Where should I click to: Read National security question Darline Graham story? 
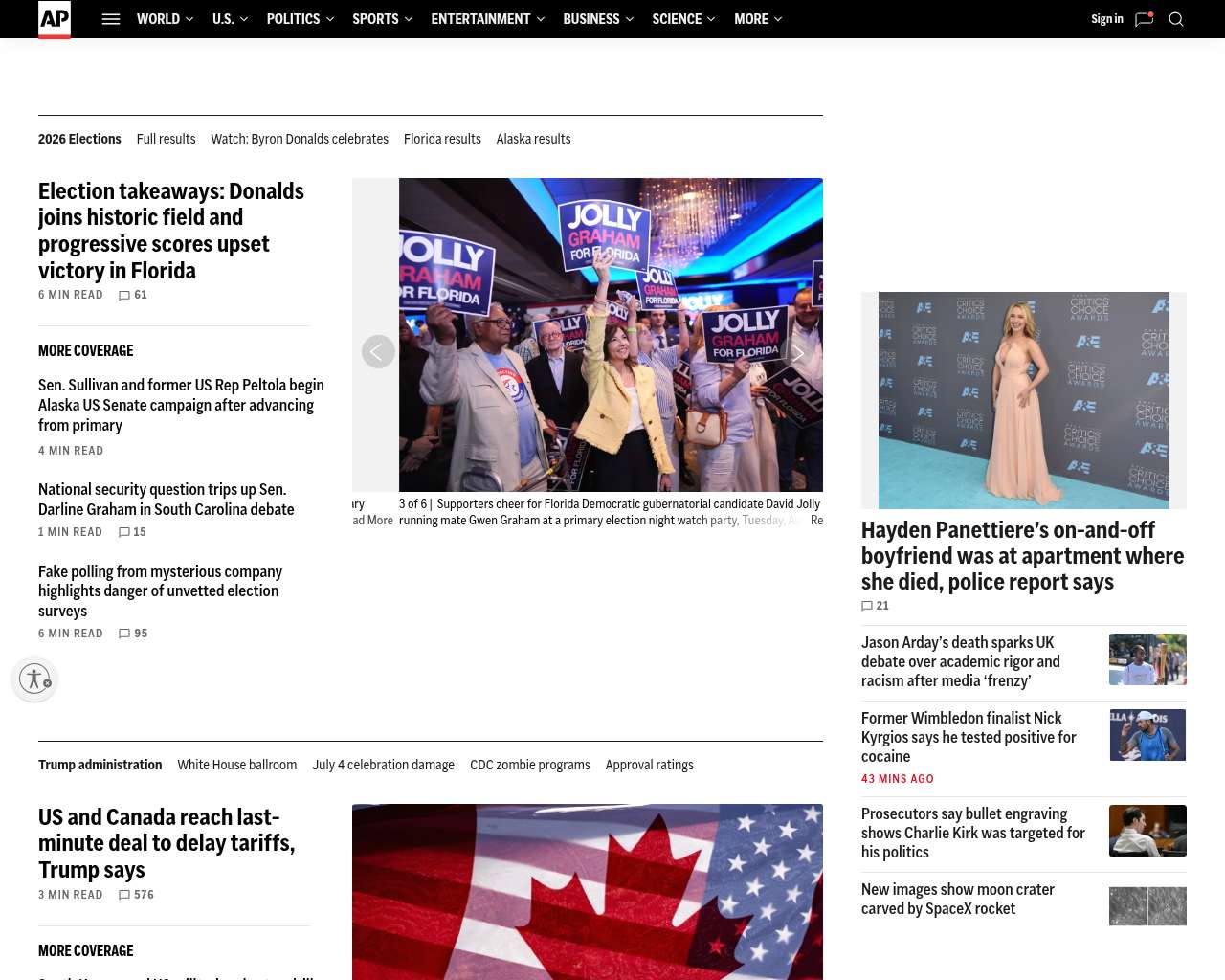coord(167,500)
